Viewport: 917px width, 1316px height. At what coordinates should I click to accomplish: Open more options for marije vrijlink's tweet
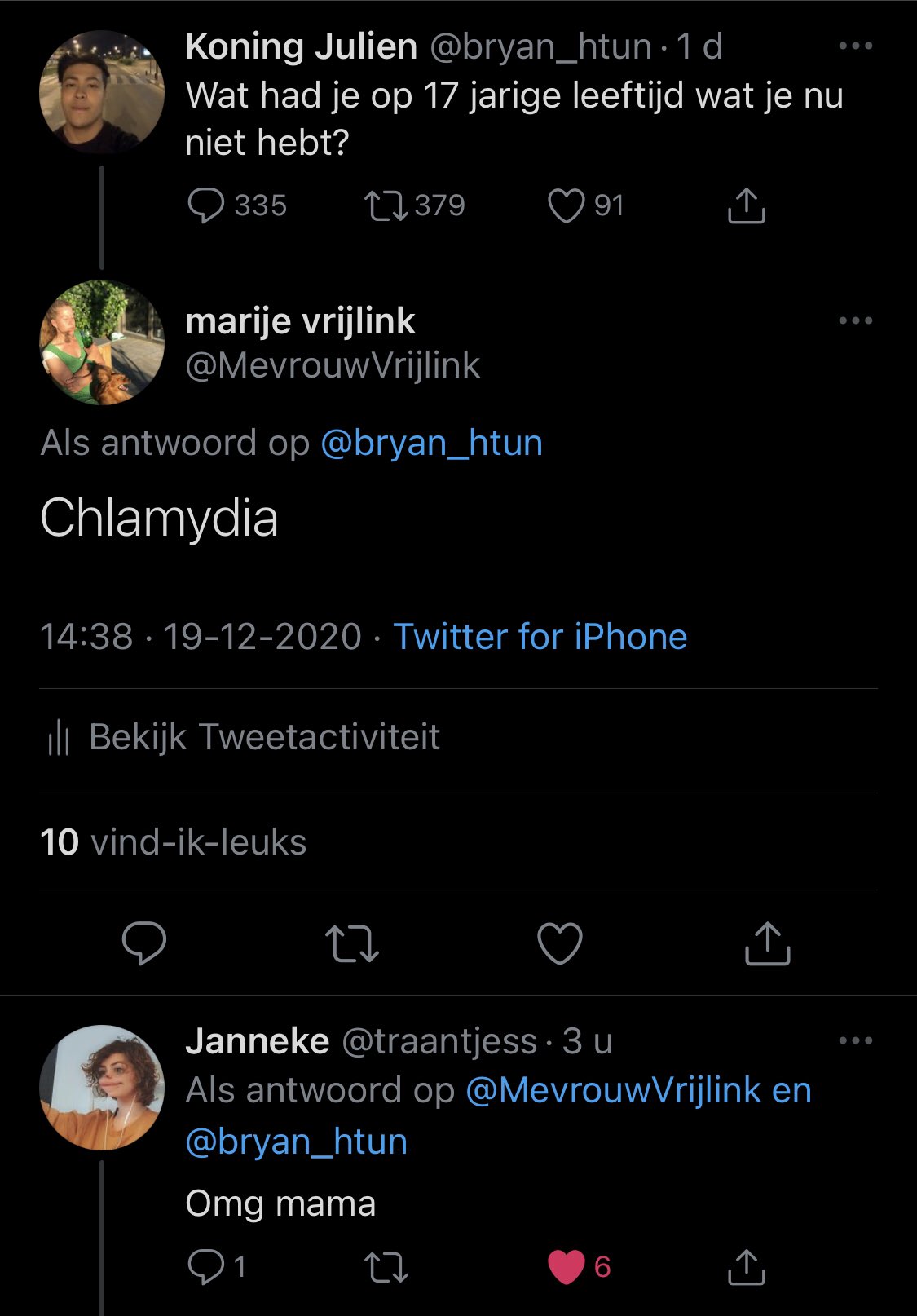tap(855, 321)
